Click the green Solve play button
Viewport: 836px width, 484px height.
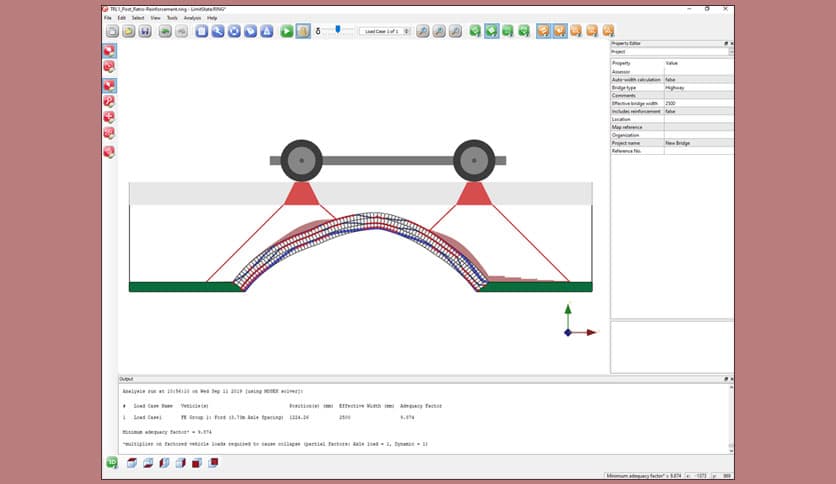pos(287,31)
